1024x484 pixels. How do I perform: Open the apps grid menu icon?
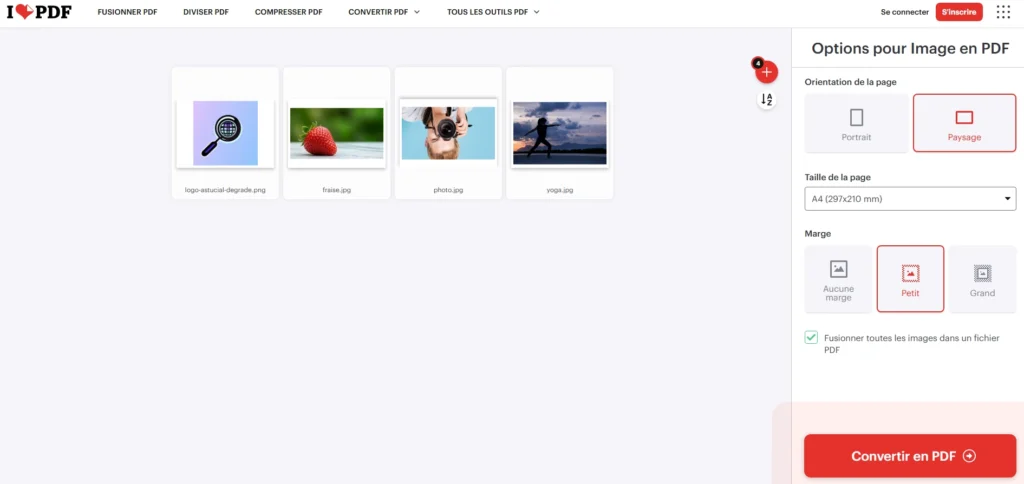pos(1003,12)
